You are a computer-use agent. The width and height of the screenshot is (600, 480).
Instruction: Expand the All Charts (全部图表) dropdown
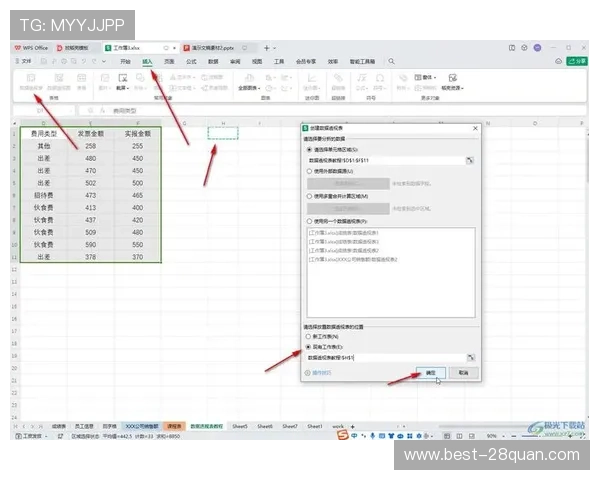tap(259, 88)
